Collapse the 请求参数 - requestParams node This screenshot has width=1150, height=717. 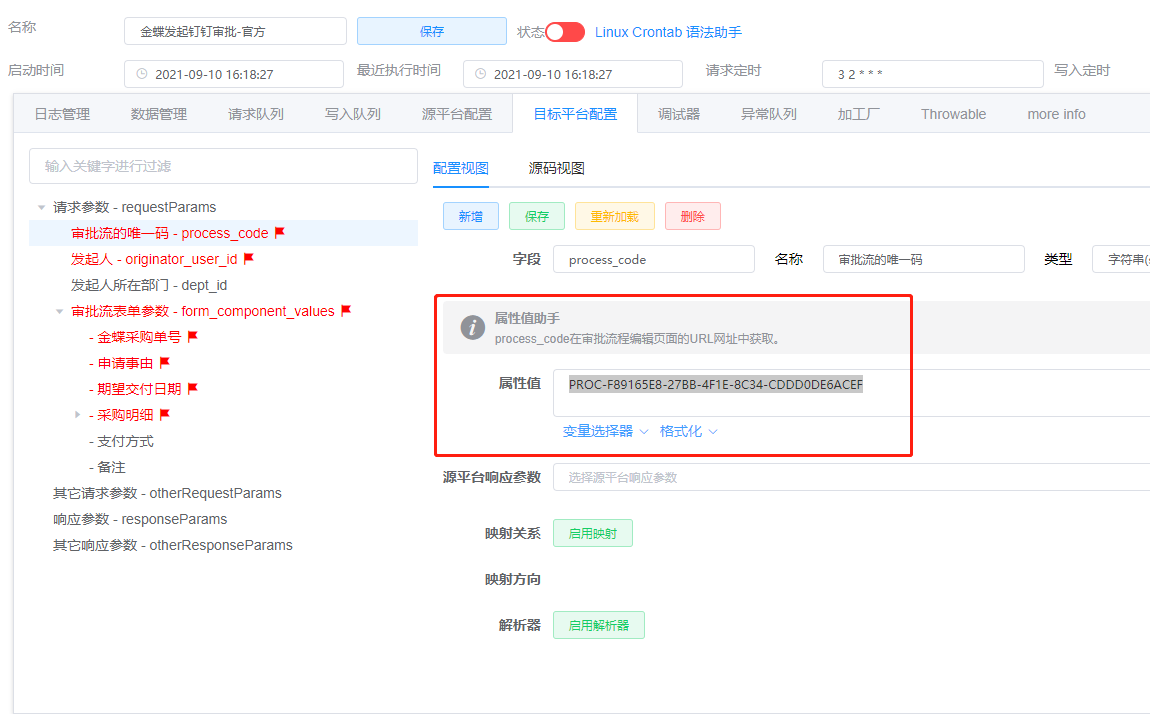(x=42, y=207)
